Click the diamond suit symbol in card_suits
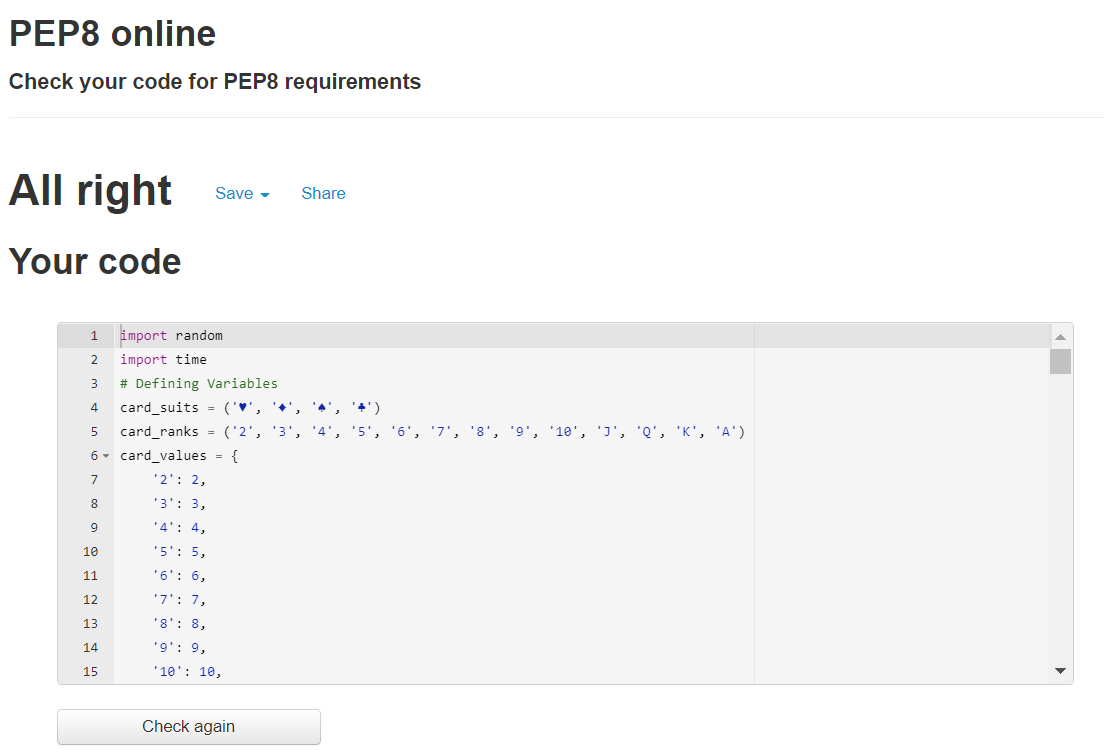Screen dimensions: 1104x750 pos(281,407)
